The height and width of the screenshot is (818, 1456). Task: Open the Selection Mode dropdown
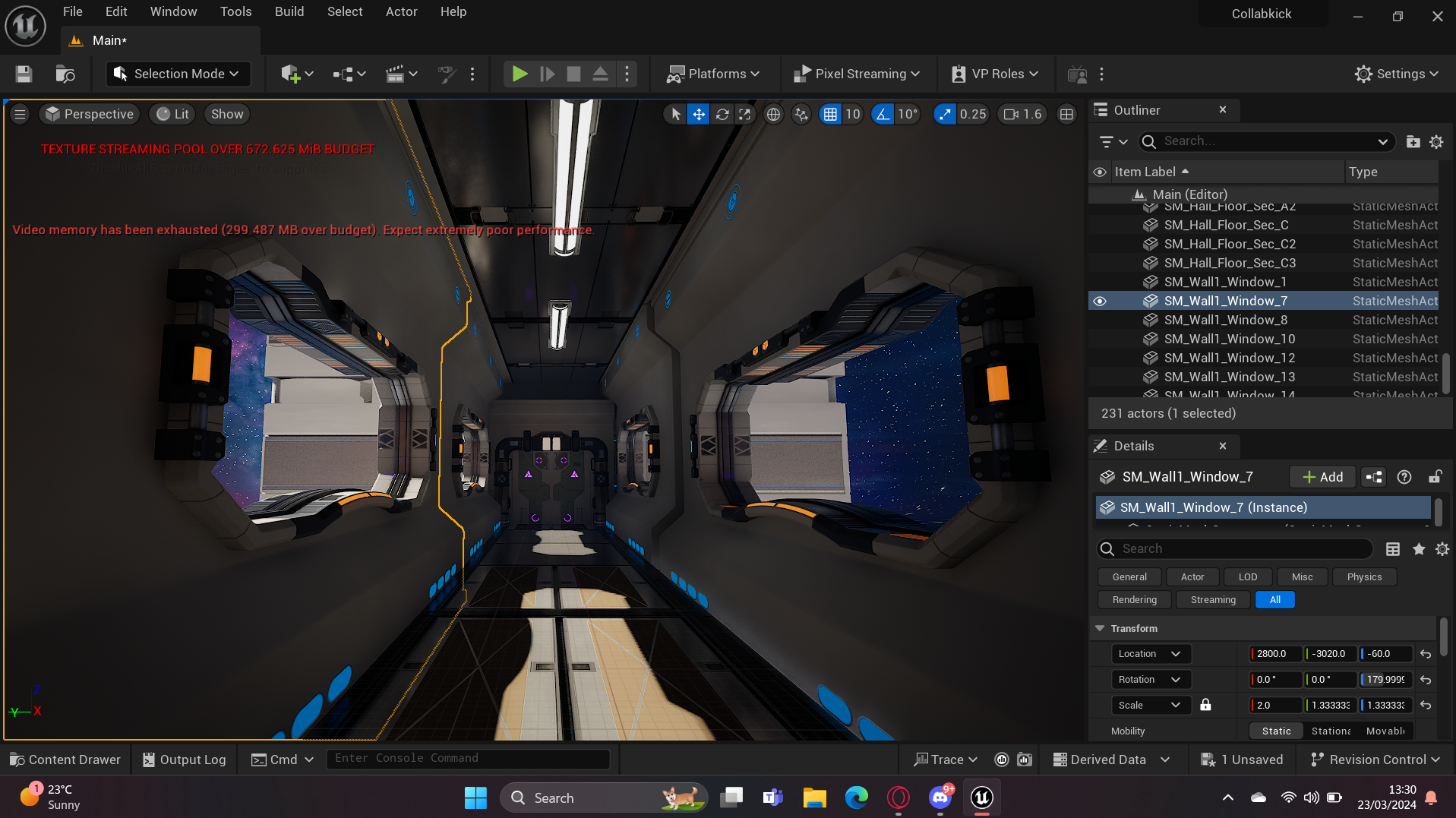coord(178,74)
